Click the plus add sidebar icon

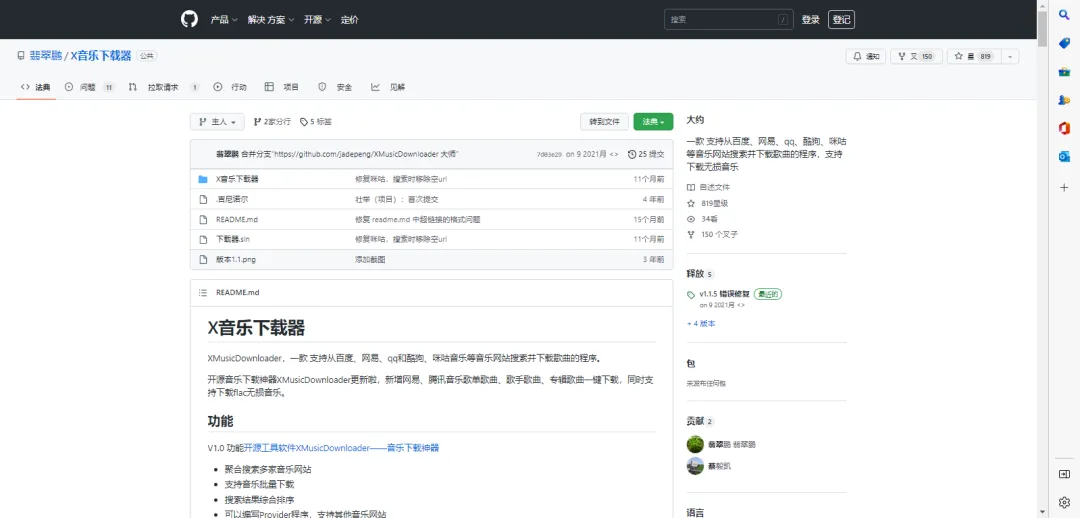point(1063,187)
